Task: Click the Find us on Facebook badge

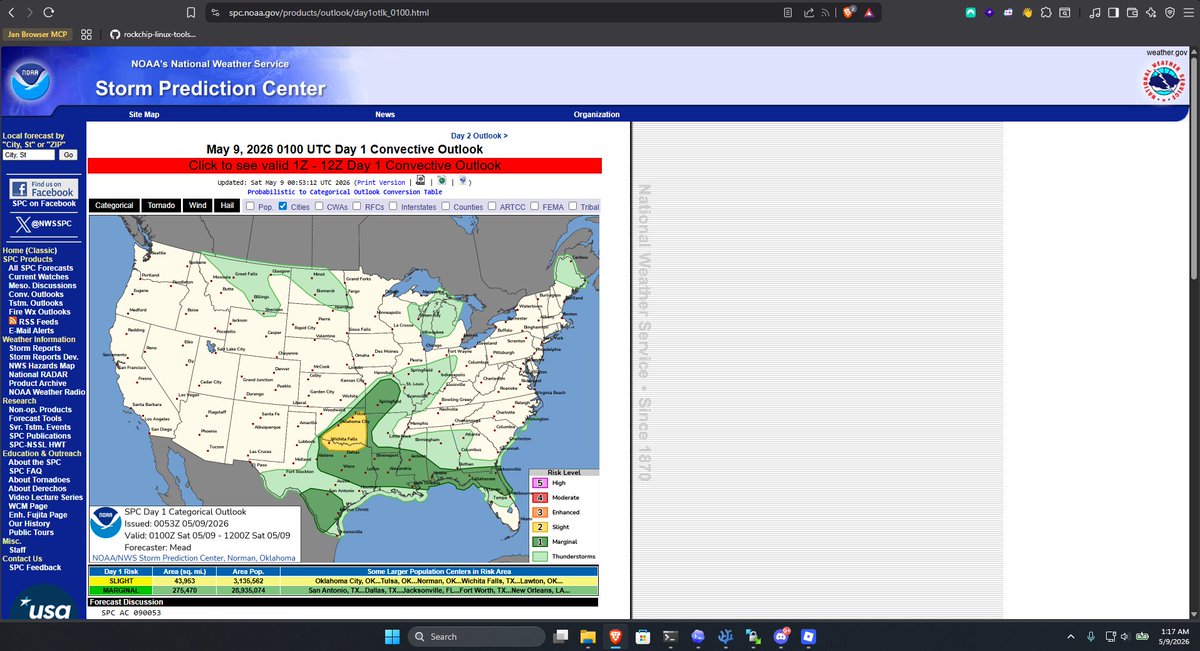Action: coord(43,188)
